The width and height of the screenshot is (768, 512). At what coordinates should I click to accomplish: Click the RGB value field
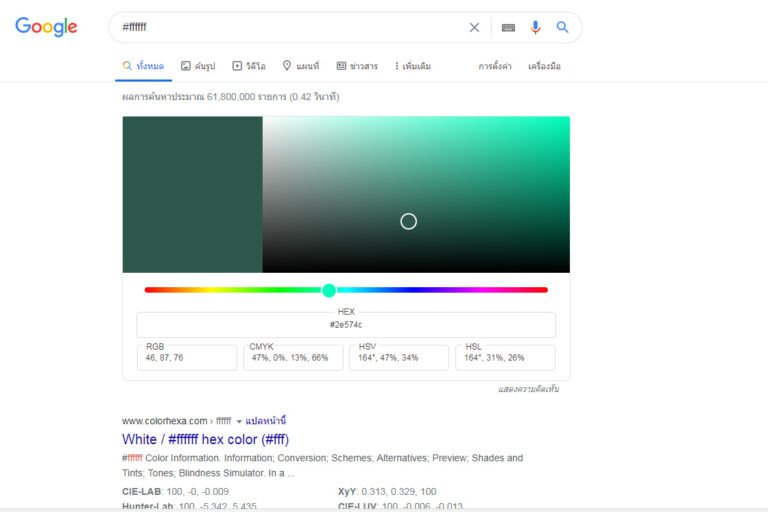pos(187,358)
